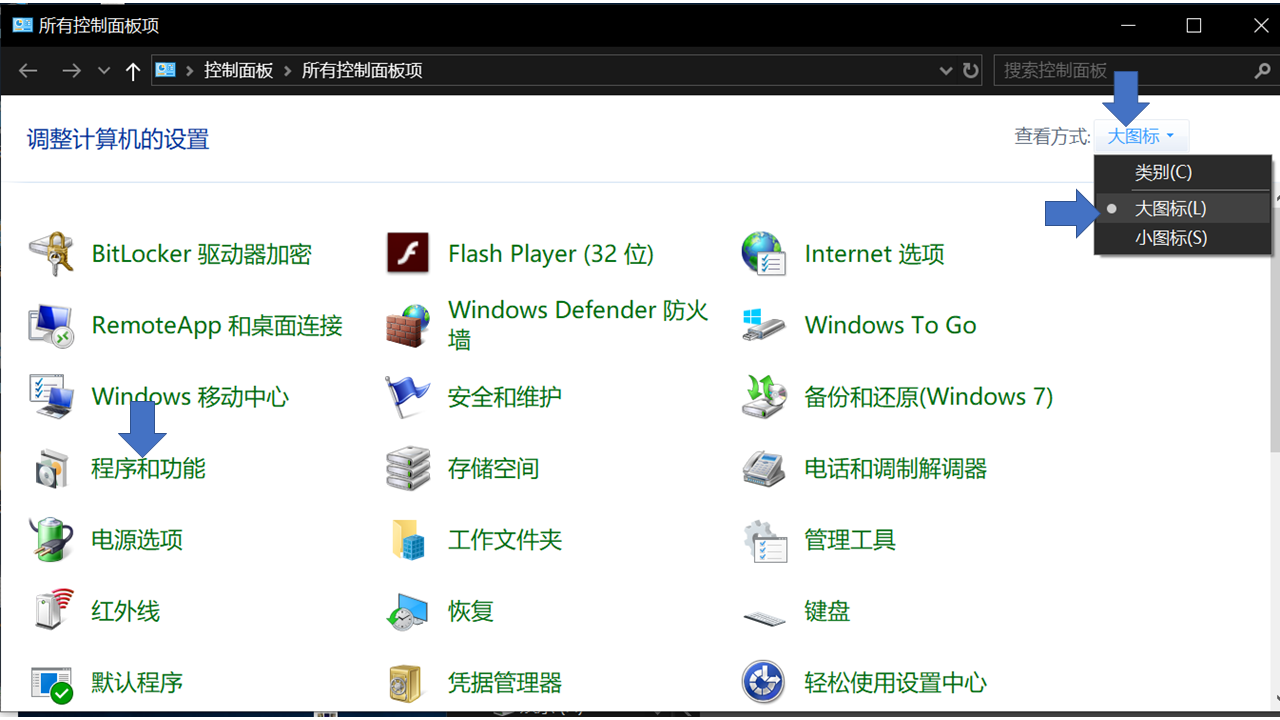Open the Windows Defender 防火墙 link
The height and width of the screenshot is (720, 1280).
point(578,325)
